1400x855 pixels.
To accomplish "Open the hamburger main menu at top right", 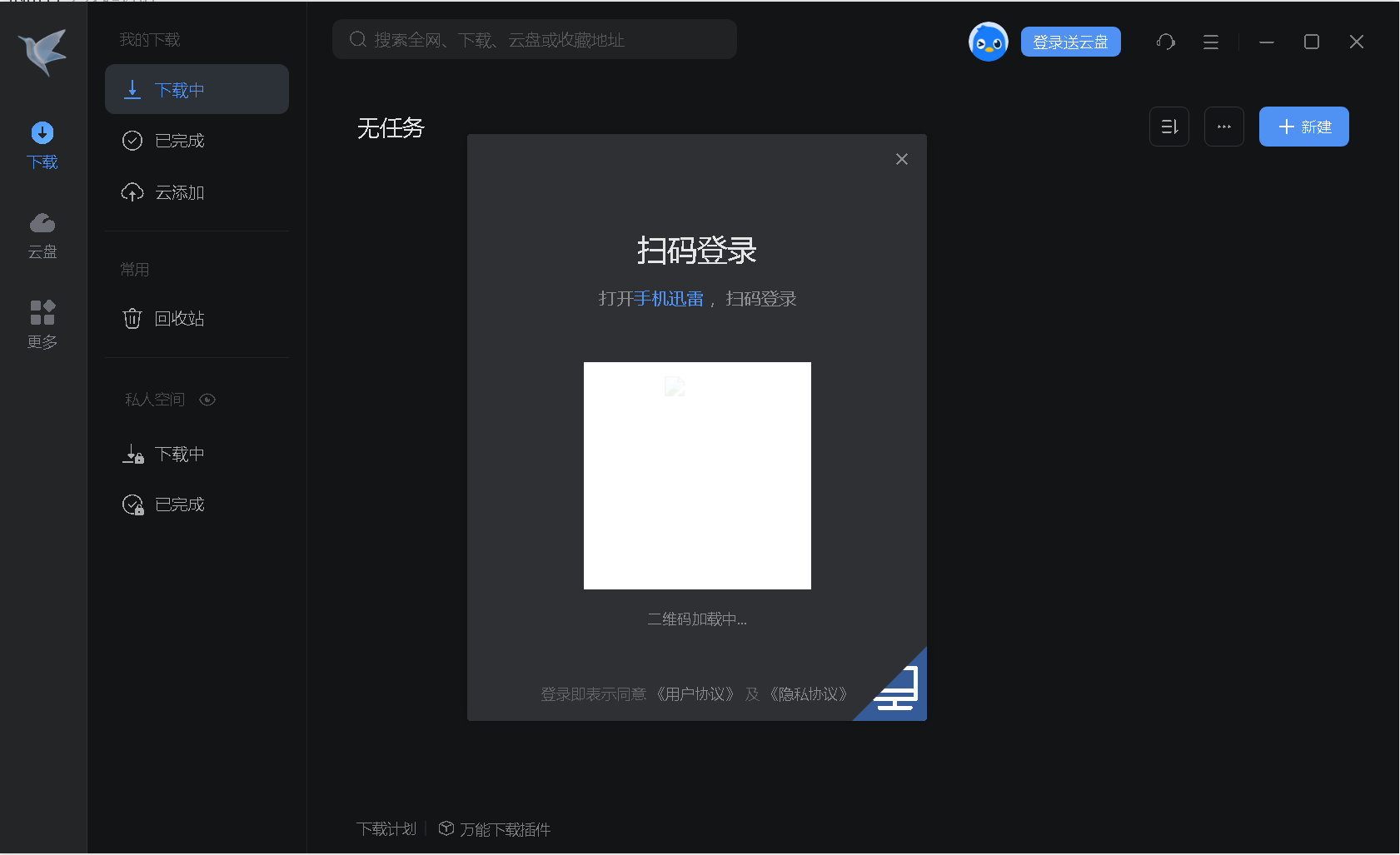I will [x=1211, y=42].
